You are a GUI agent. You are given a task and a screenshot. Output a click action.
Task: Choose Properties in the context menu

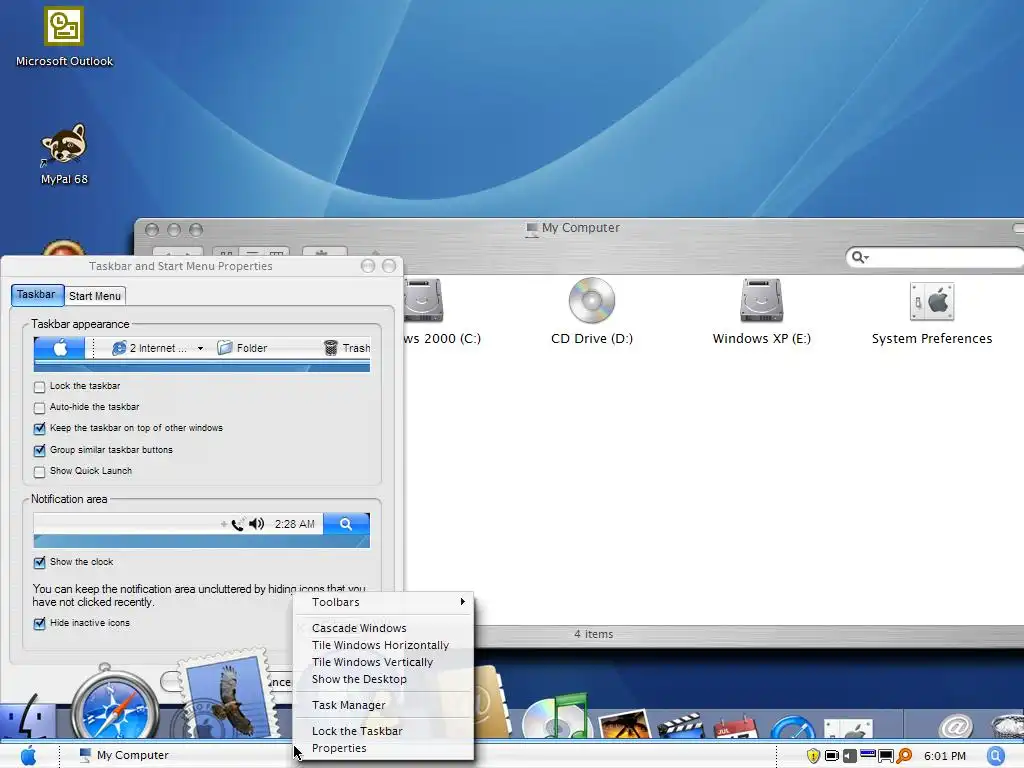tap(383, 748)
